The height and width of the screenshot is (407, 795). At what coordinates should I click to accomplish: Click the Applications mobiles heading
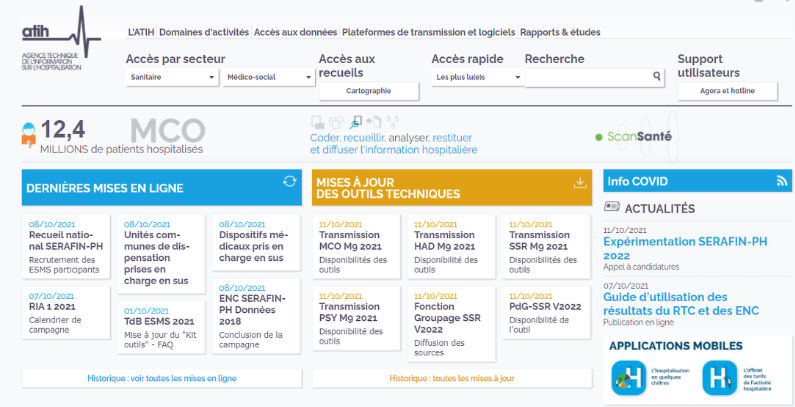pos(676,346)
